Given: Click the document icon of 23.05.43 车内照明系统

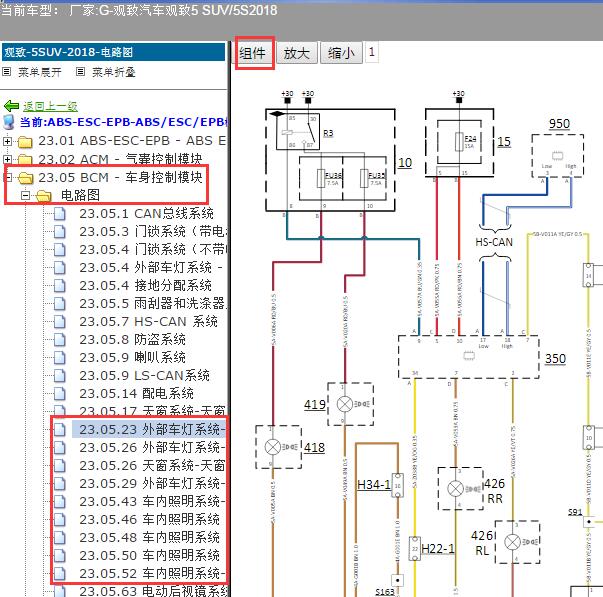Looking at the screenshot, I should [x=60, y=502].
